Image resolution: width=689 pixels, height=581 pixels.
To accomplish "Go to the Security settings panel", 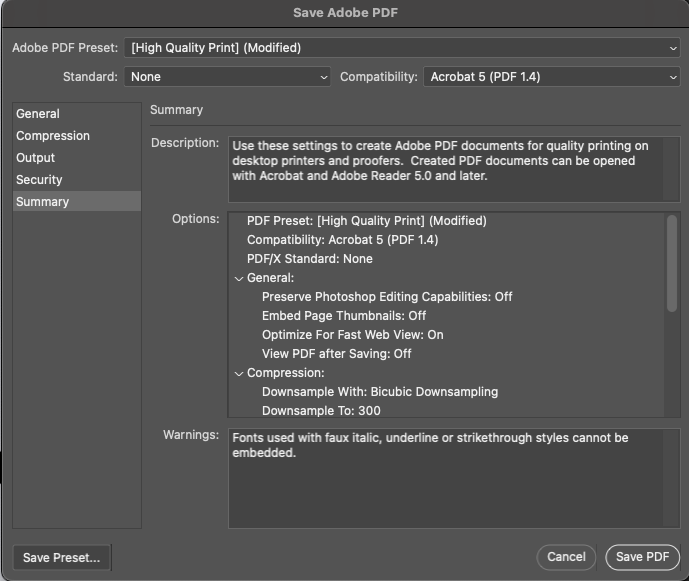I will tap(39, 180).
